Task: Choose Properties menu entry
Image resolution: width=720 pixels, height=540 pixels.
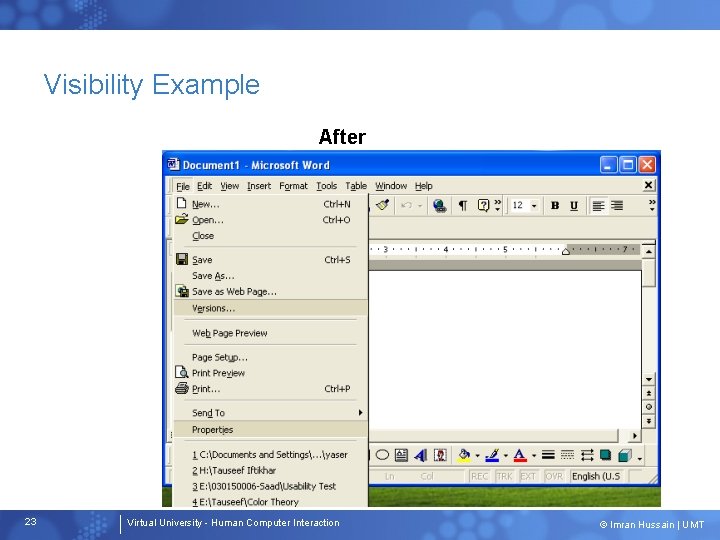Action: coord(270,430)
